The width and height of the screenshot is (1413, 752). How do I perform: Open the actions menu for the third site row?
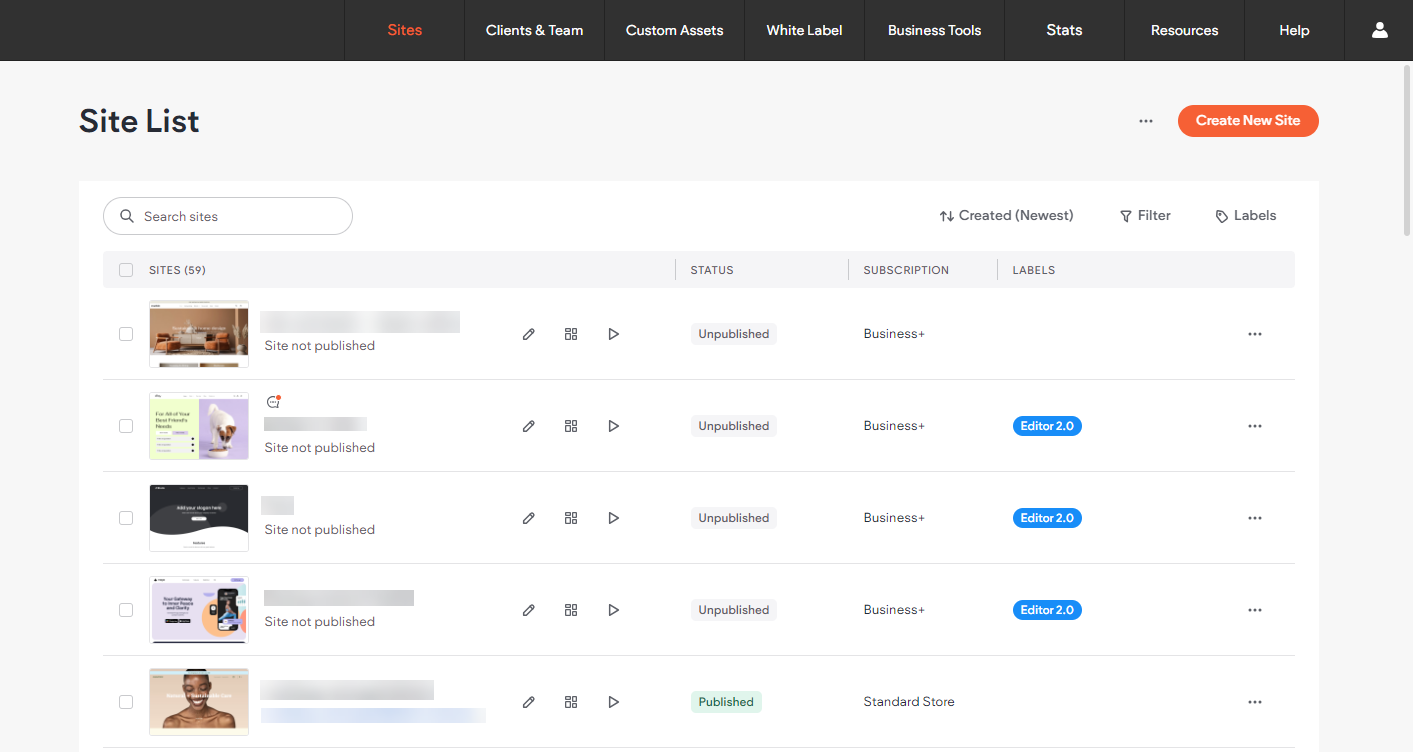(x=1255, y=517)
